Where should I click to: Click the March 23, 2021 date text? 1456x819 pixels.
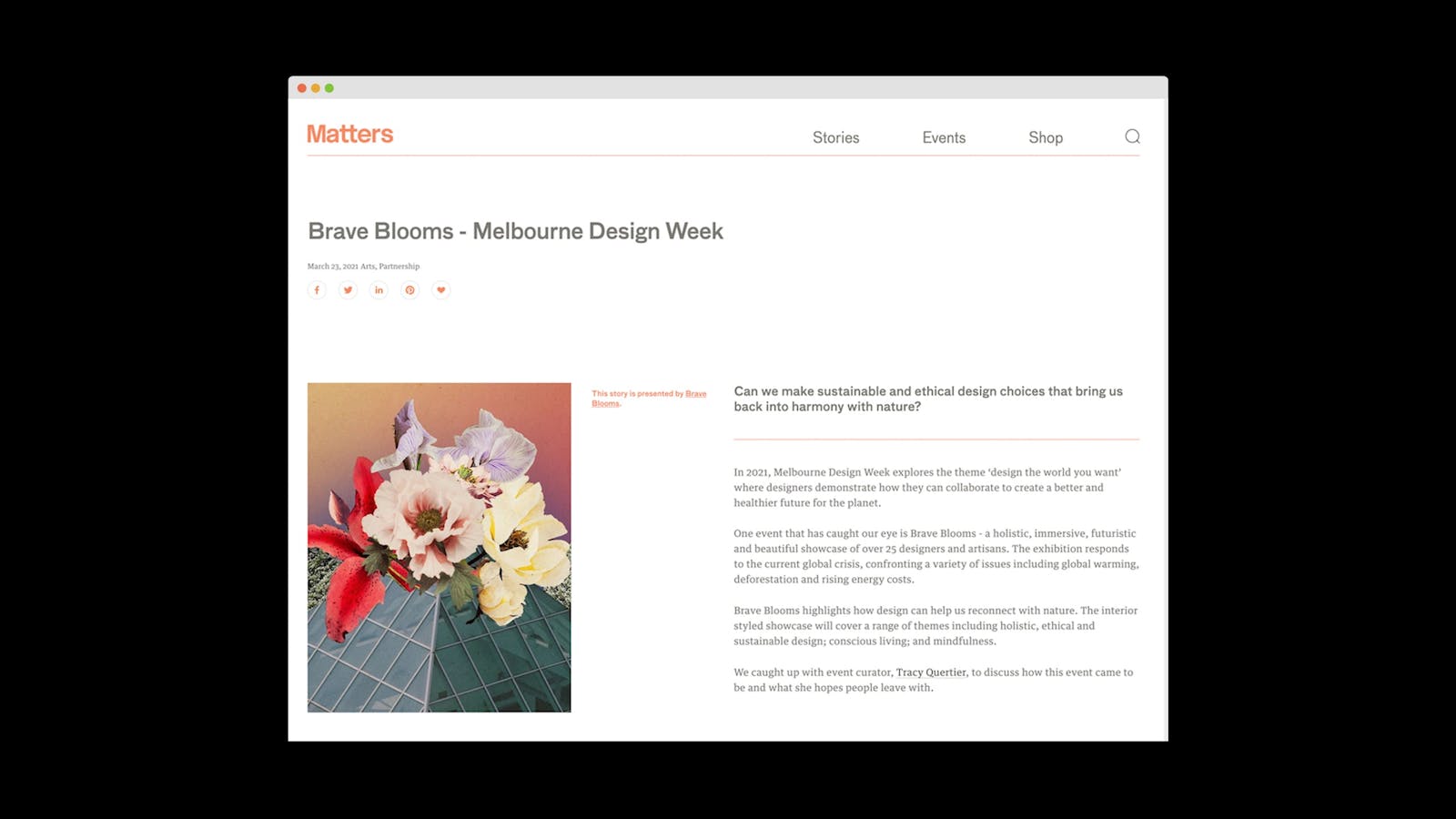(332, 267)
